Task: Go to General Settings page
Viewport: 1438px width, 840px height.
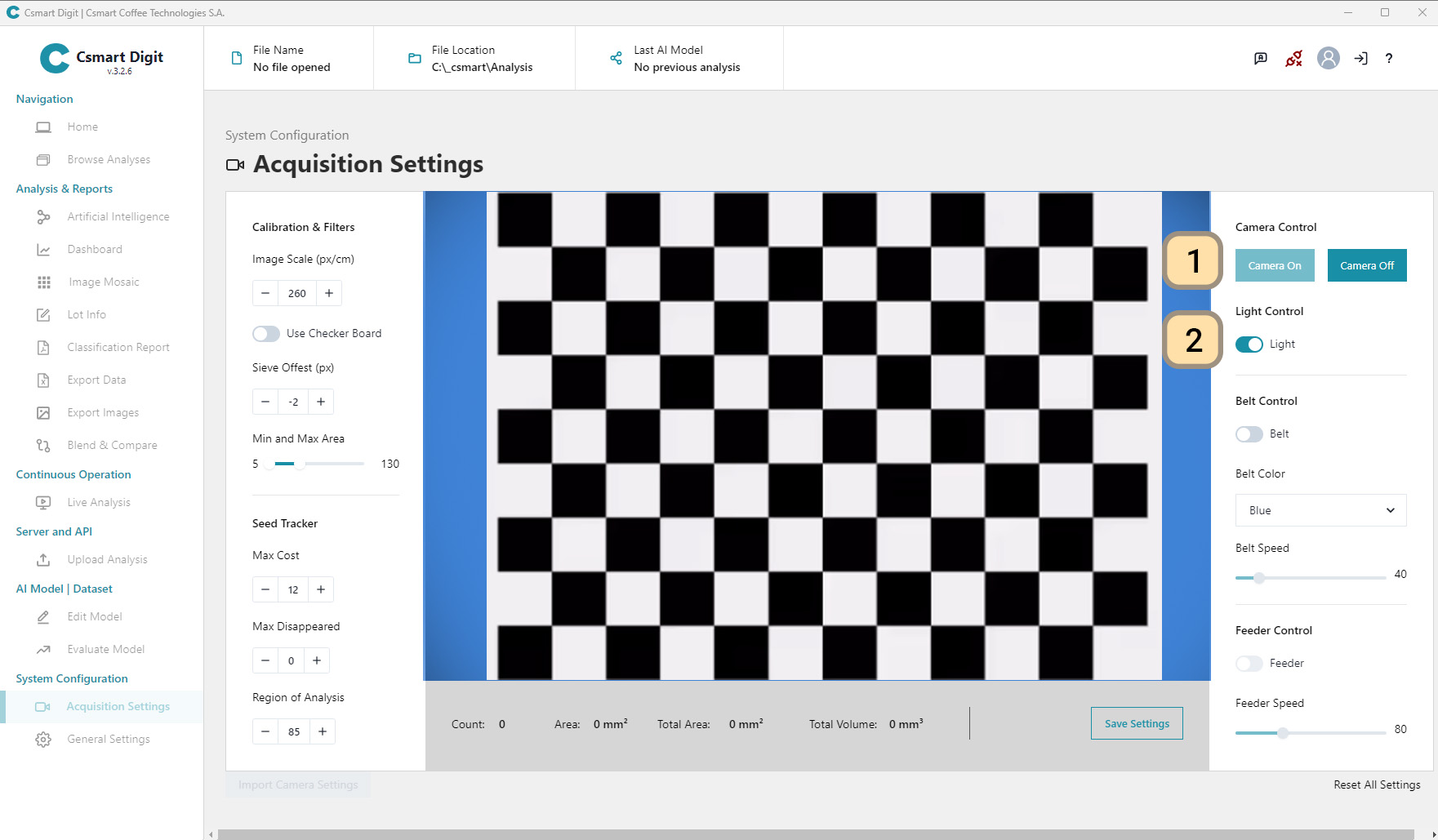Action: [x=108, y=739]
